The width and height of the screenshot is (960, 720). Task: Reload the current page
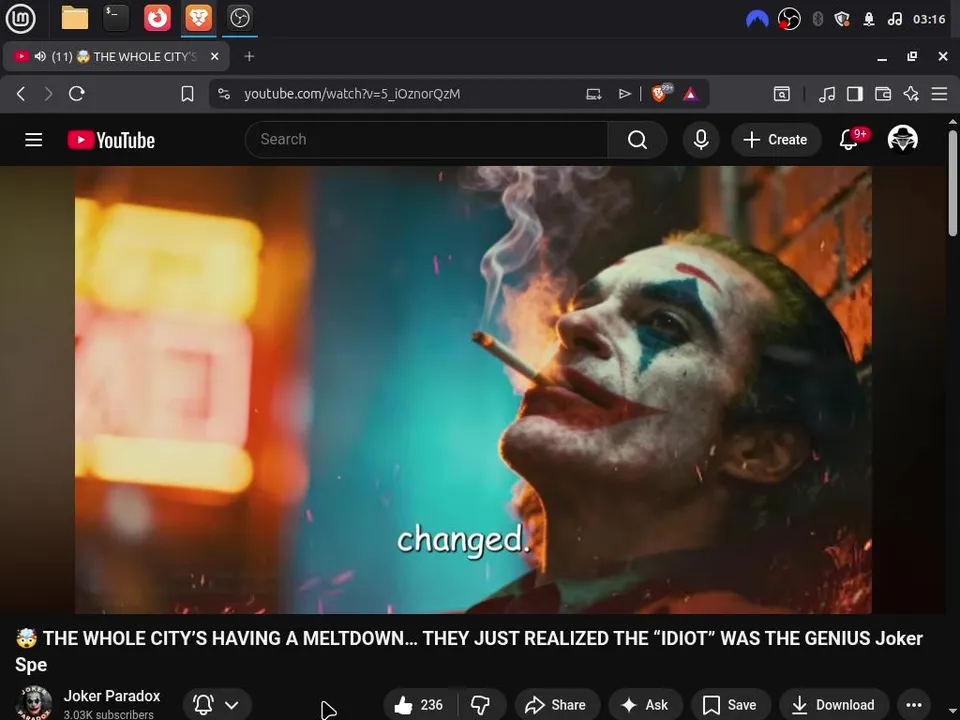[x=77, y=94]
